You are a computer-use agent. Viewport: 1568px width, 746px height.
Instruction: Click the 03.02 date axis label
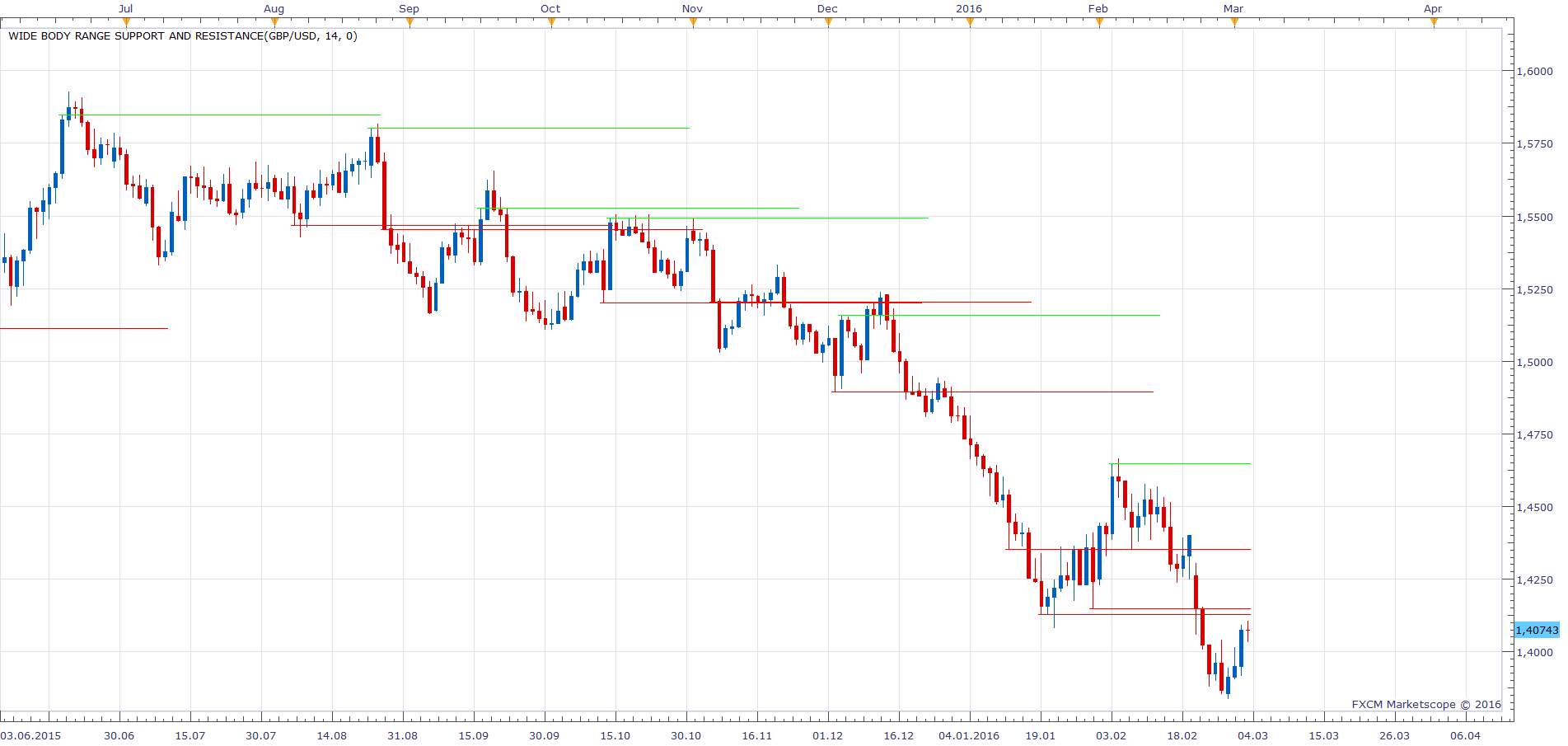click(1112, 735)
